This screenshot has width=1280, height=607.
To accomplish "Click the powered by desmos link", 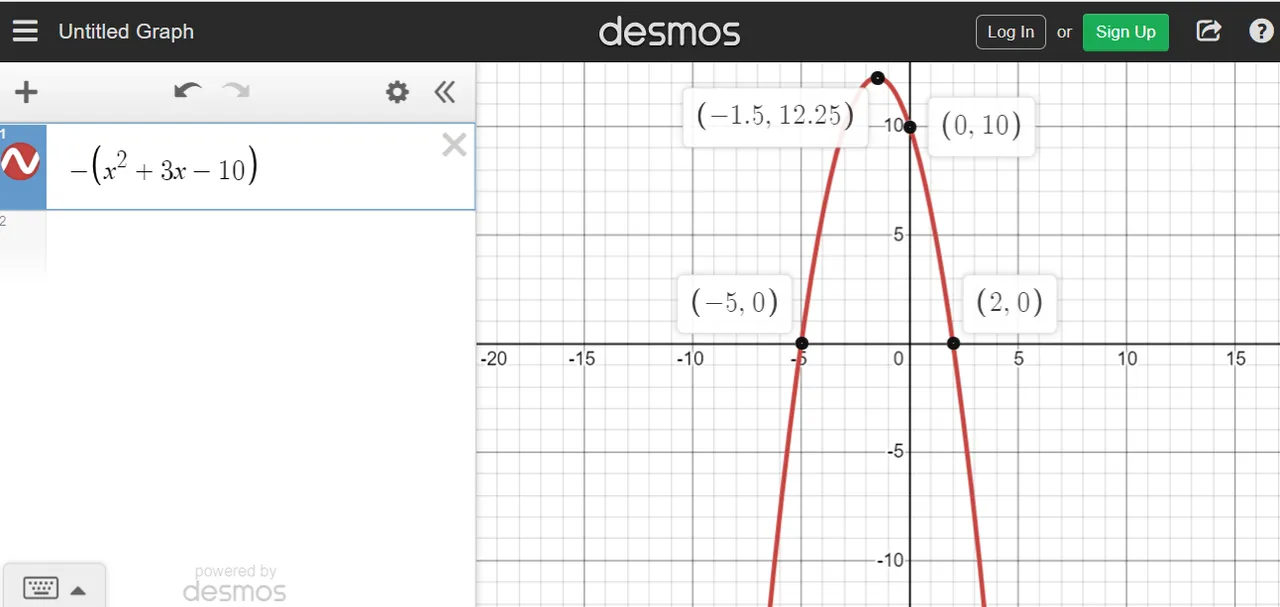I will pyautogui.click(x=235, y=583).
